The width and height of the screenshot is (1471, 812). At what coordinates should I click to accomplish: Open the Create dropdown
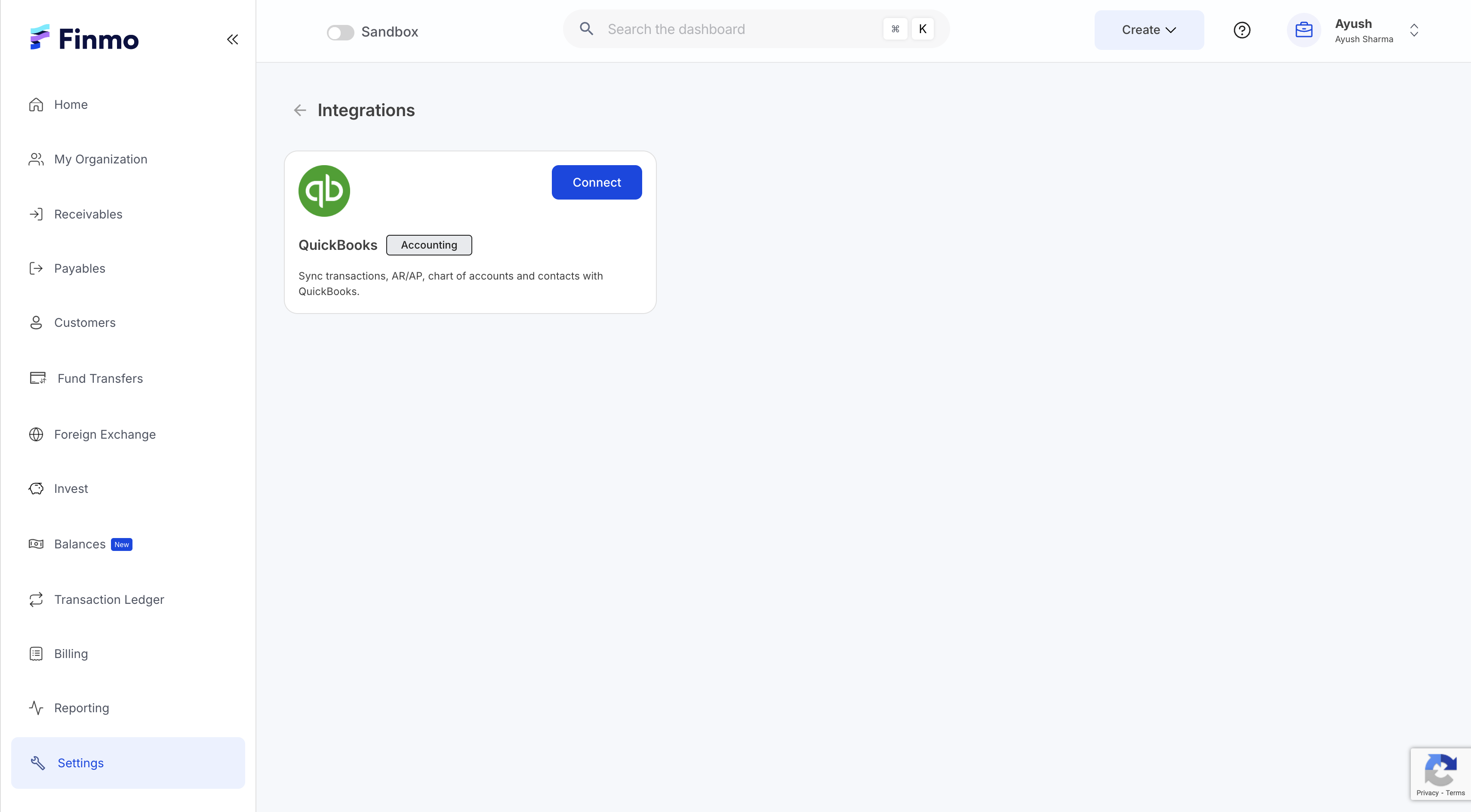[x=1148, y=30]
